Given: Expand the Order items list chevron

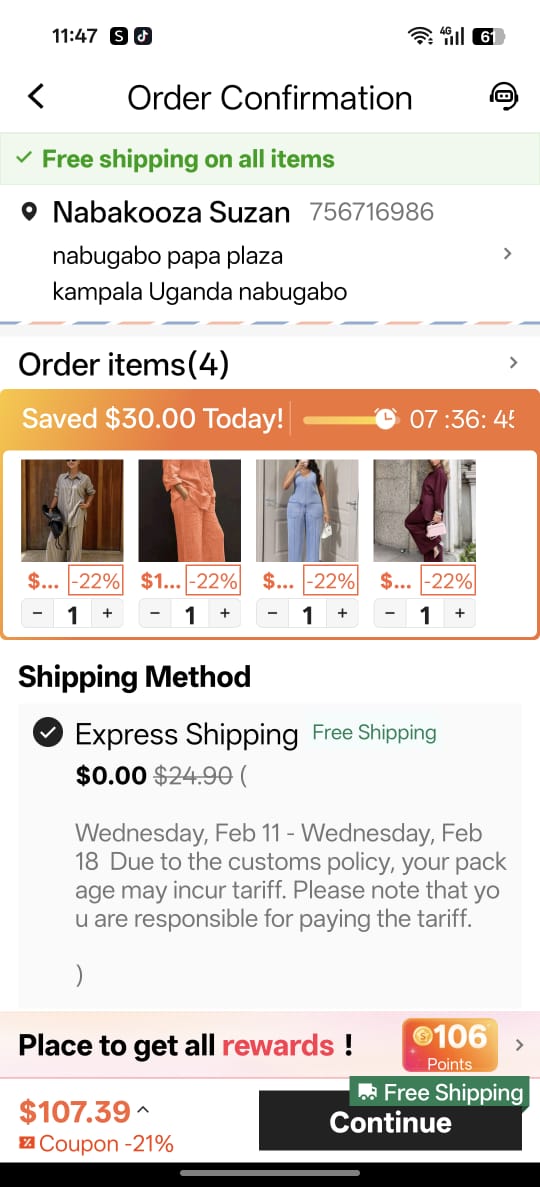Looking at the screenshot, I should 513,363.
